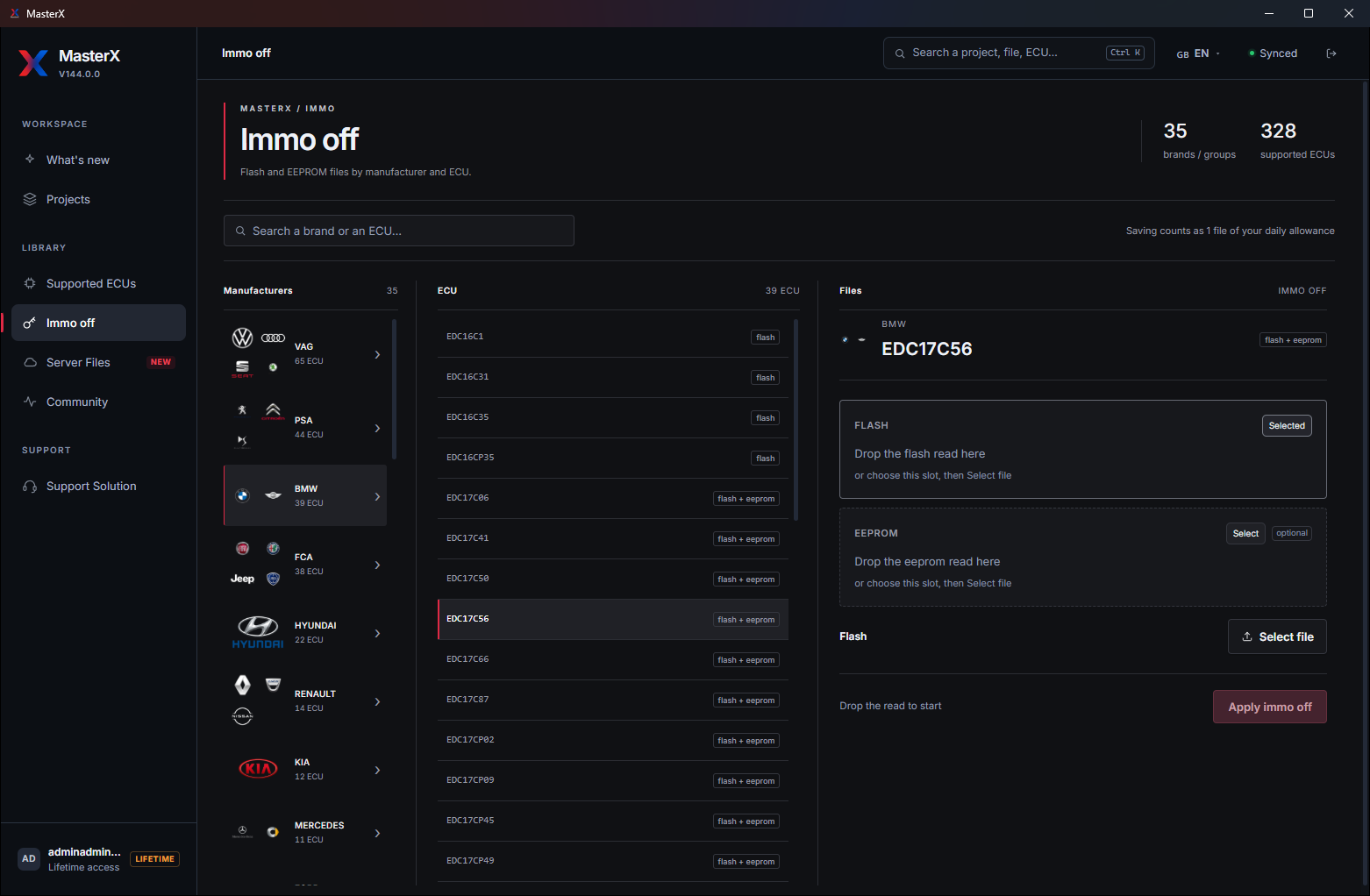Expand BMW manufacturer chevron
This screenshot has width=1370, height=896.
tap(378, 496)
